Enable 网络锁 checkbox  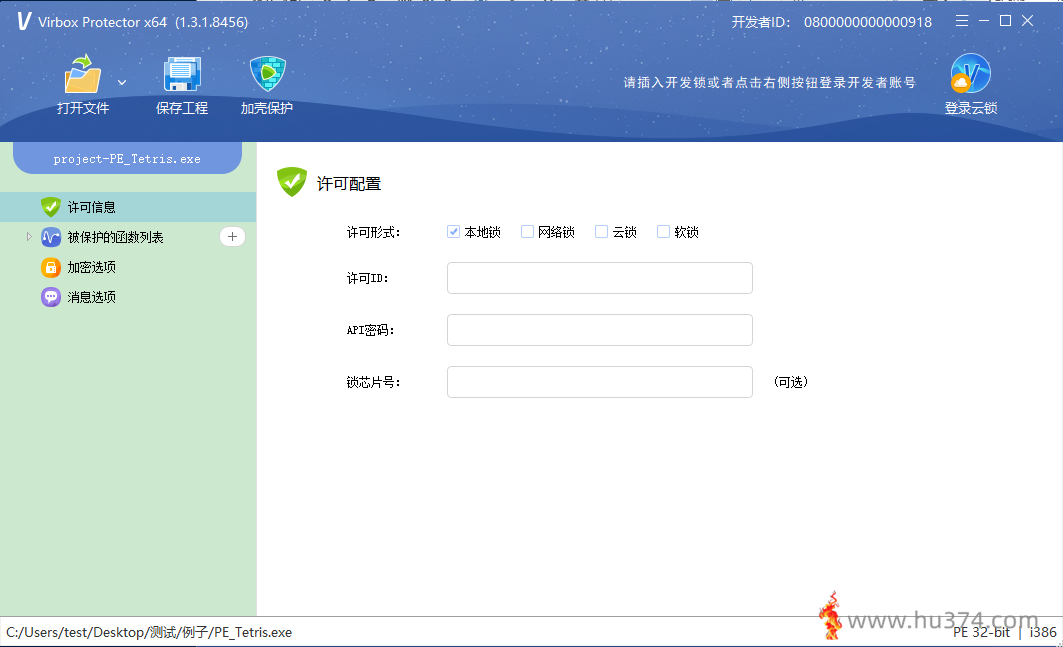click(527, 232)
